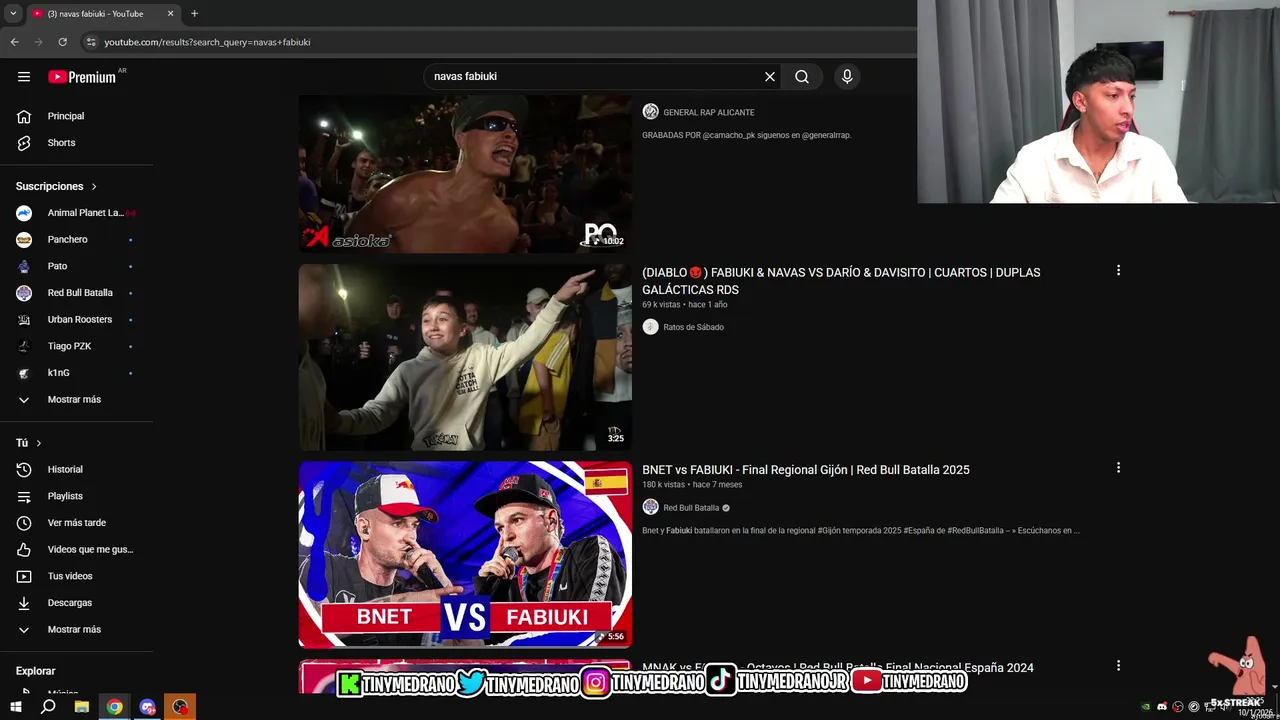The height and width of the screenshot is (720, 1280).
Task: Open the Ratos de Sábado channel avatar
Action: [x=650, y=327]
